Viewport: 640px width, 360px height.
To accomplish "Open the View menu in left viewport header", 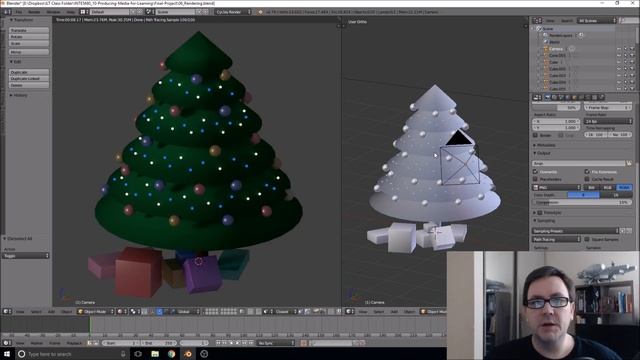I will pyautogui.click(x=20, y=311).
